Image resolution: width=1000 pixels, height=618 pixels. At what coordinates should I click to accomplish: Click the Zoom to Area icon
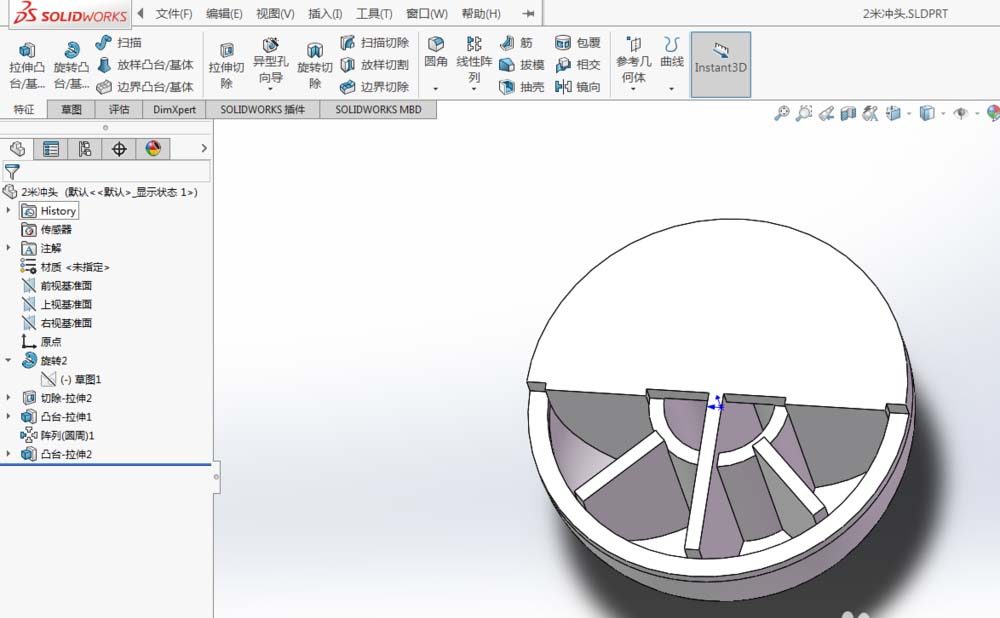coord(804,114)
